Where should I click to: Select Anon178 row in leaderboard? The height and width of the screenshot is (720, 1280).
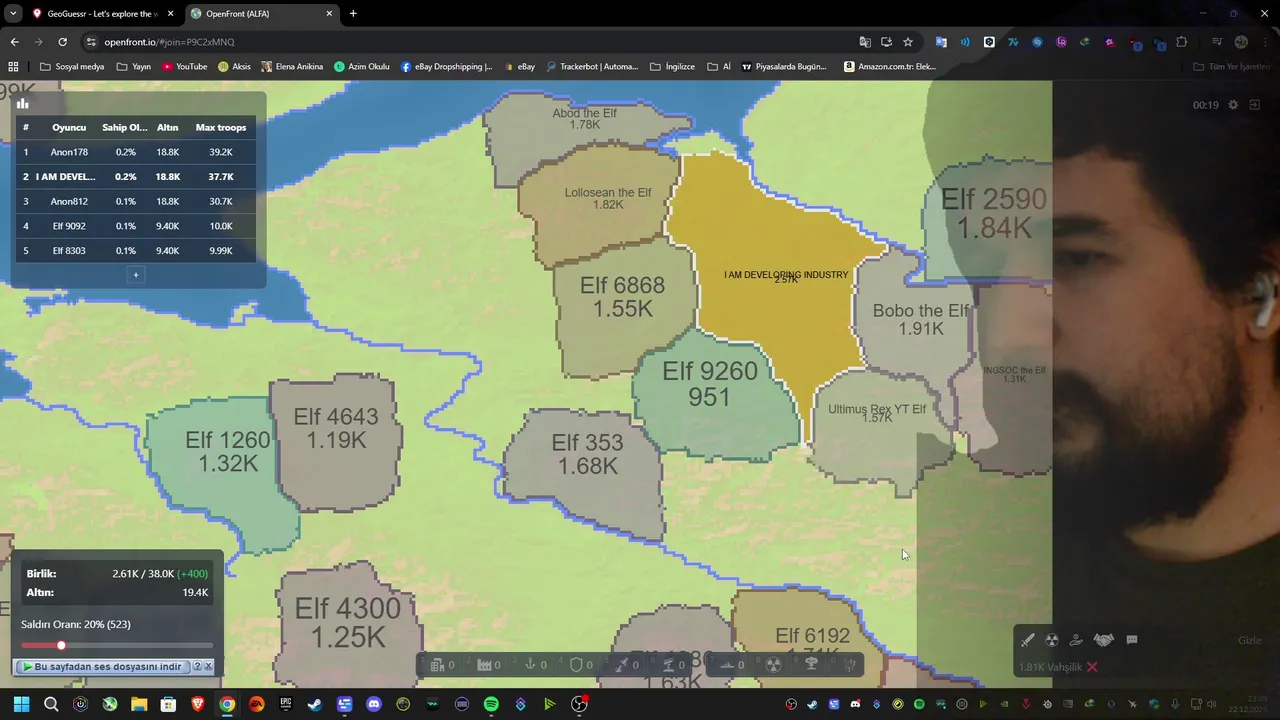click(x=135, y=152)
